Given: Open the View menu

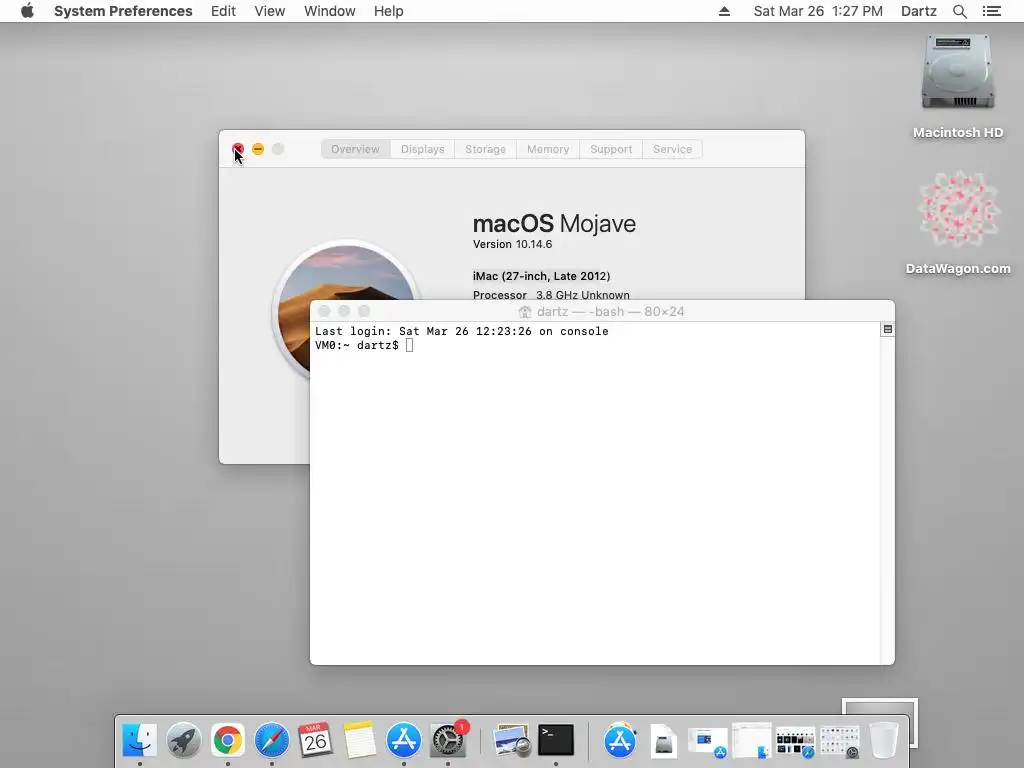Looking at the screenshot, I should click(270, 11).
